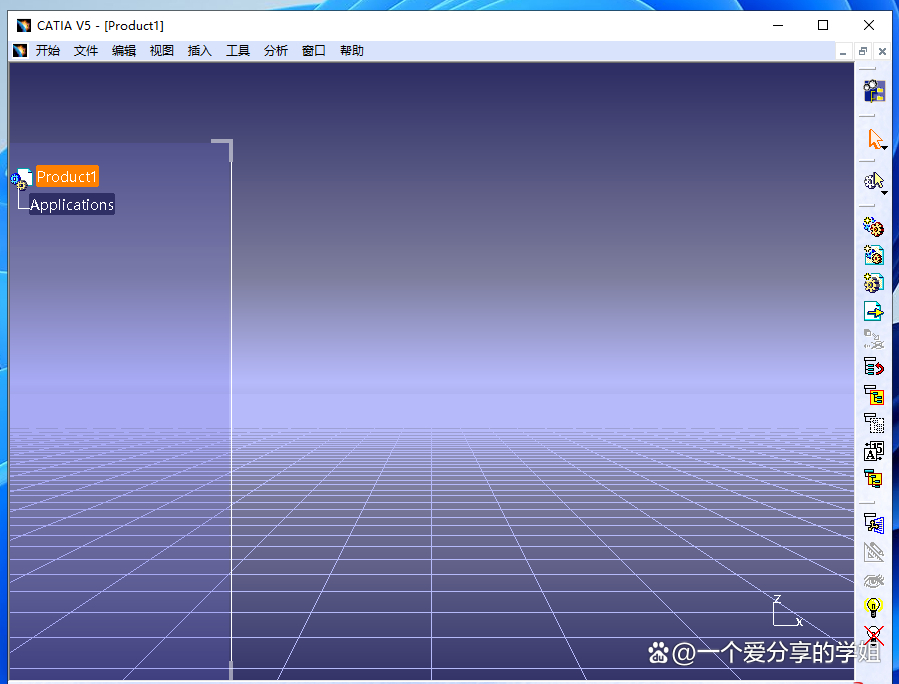Insert a new Component with gears icon
This screenshot has width=899, height=684.
[874, 227]
